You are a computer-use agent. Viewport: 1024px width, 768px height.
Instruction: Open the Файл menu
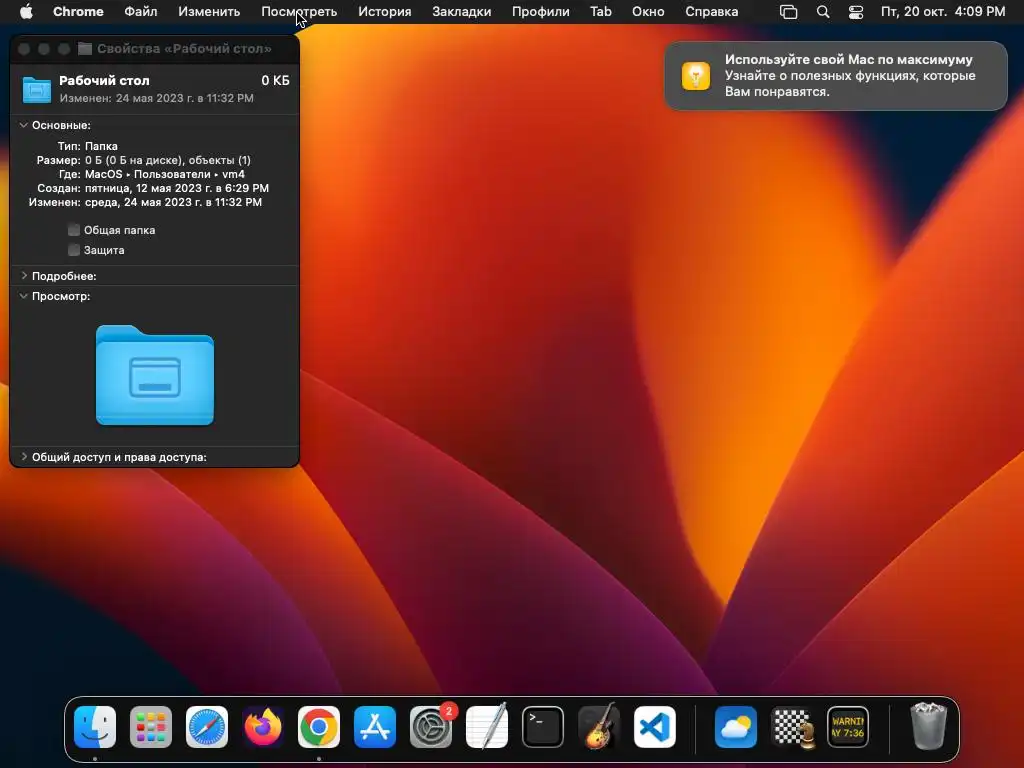point(140,12)
